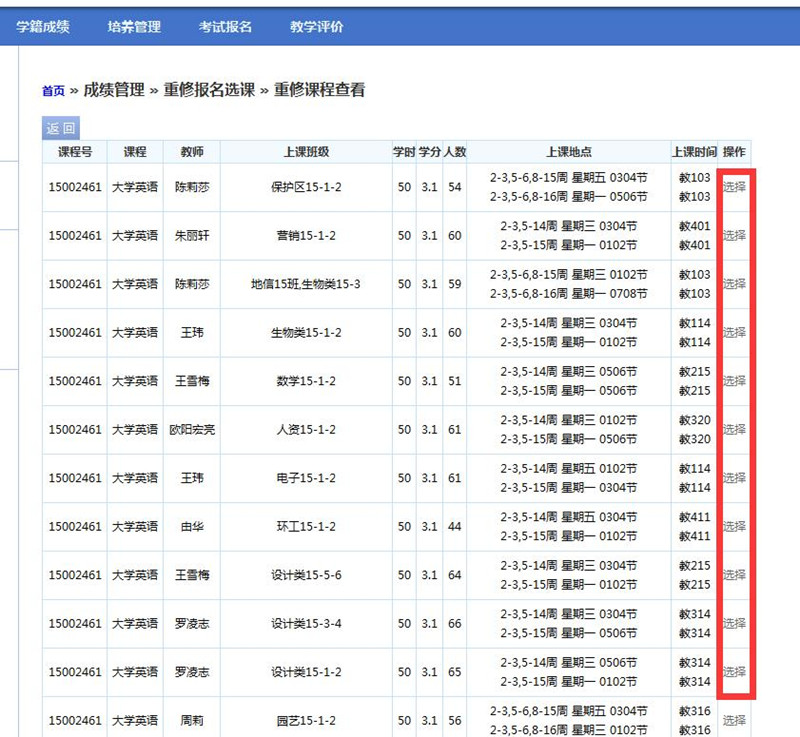
Task: Select 环工15-1-2 class with 选择
Action: pos(734,527)
